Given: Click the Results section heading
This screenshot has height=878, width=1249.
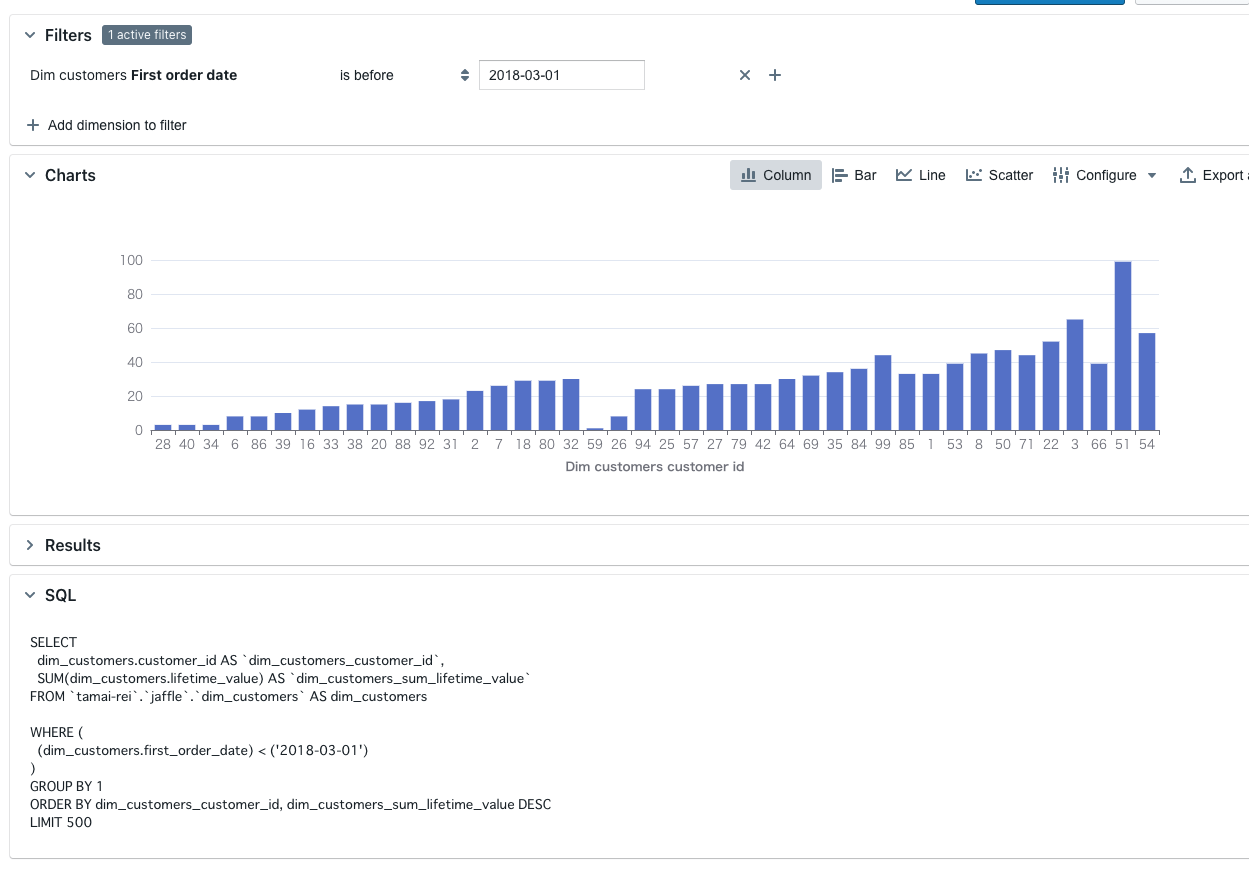Looking at the screenshot, I should (73, 545).
